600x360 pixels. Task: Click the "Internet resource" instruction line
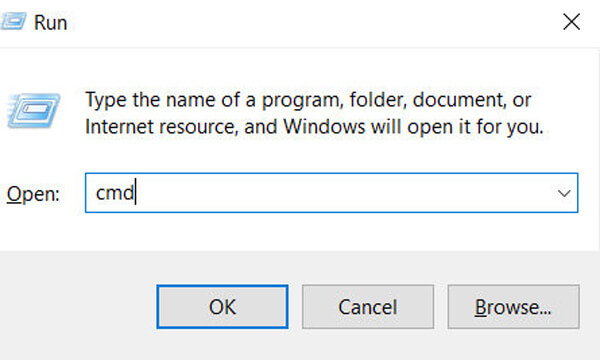(x=314, y=127)
